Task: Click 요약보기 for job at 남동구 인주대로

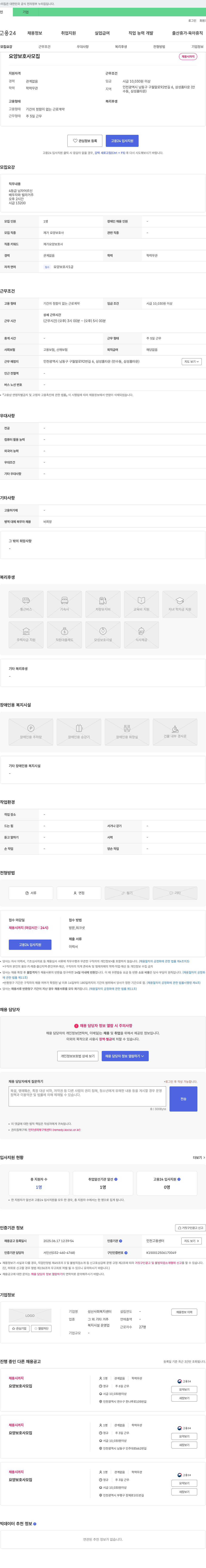Action: pyautogui.click(x=184, y=1436)
